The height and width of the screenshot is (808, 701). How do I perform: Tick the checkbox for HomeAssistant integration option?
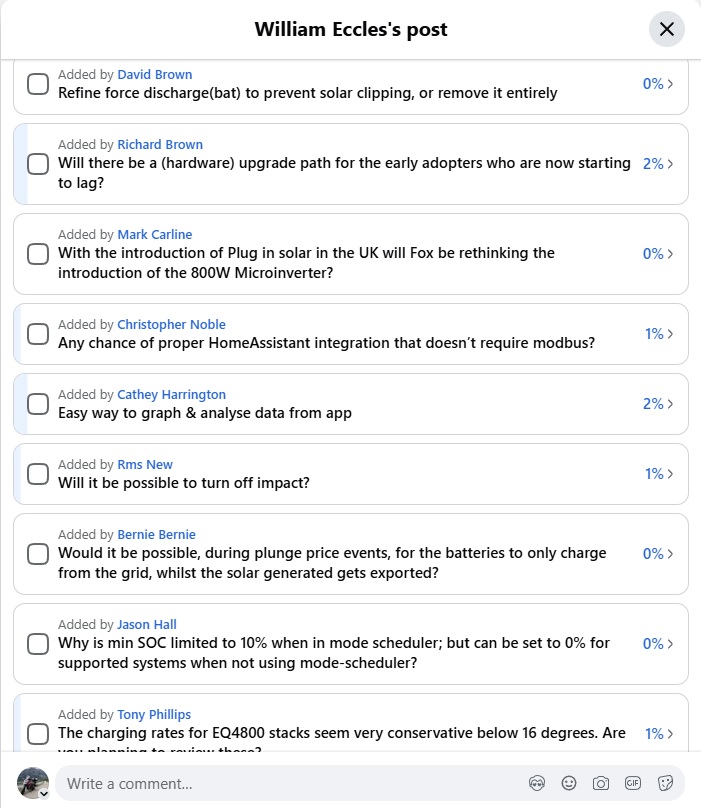[38, 334]
